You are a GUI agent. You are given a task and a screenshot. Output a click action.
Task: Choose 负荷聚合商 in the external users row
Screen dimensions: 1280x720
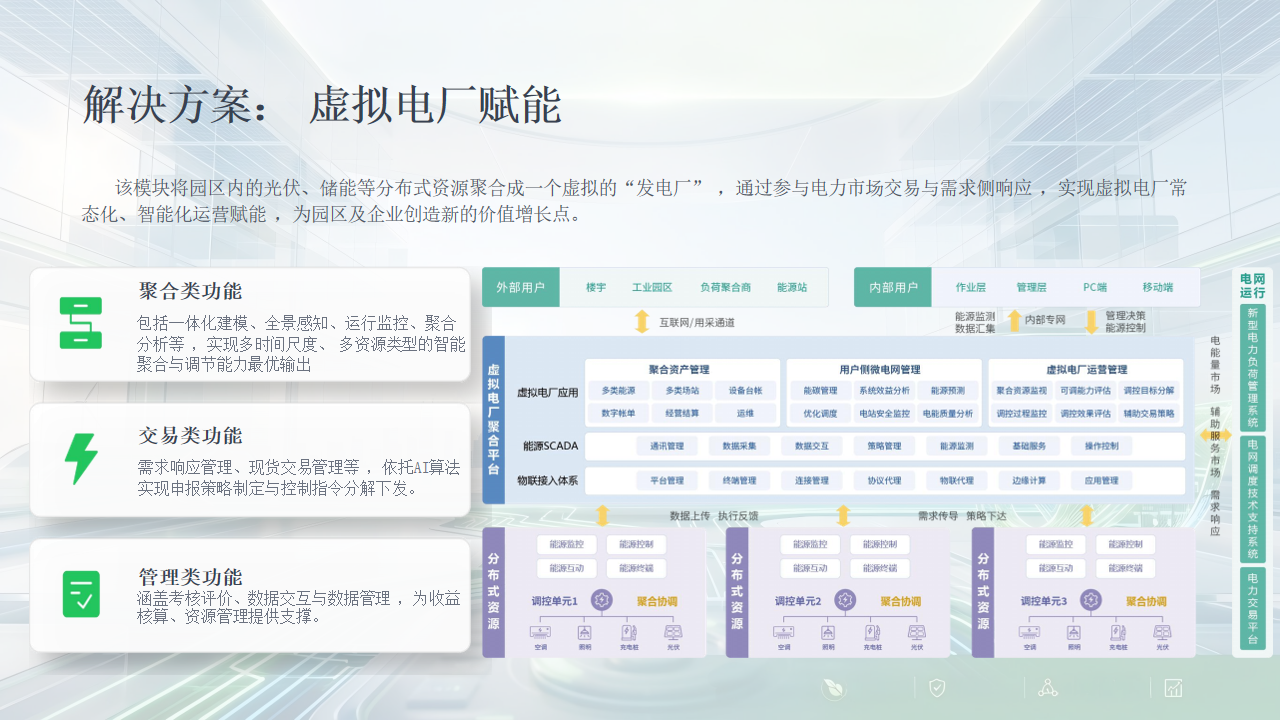point(725,287)
